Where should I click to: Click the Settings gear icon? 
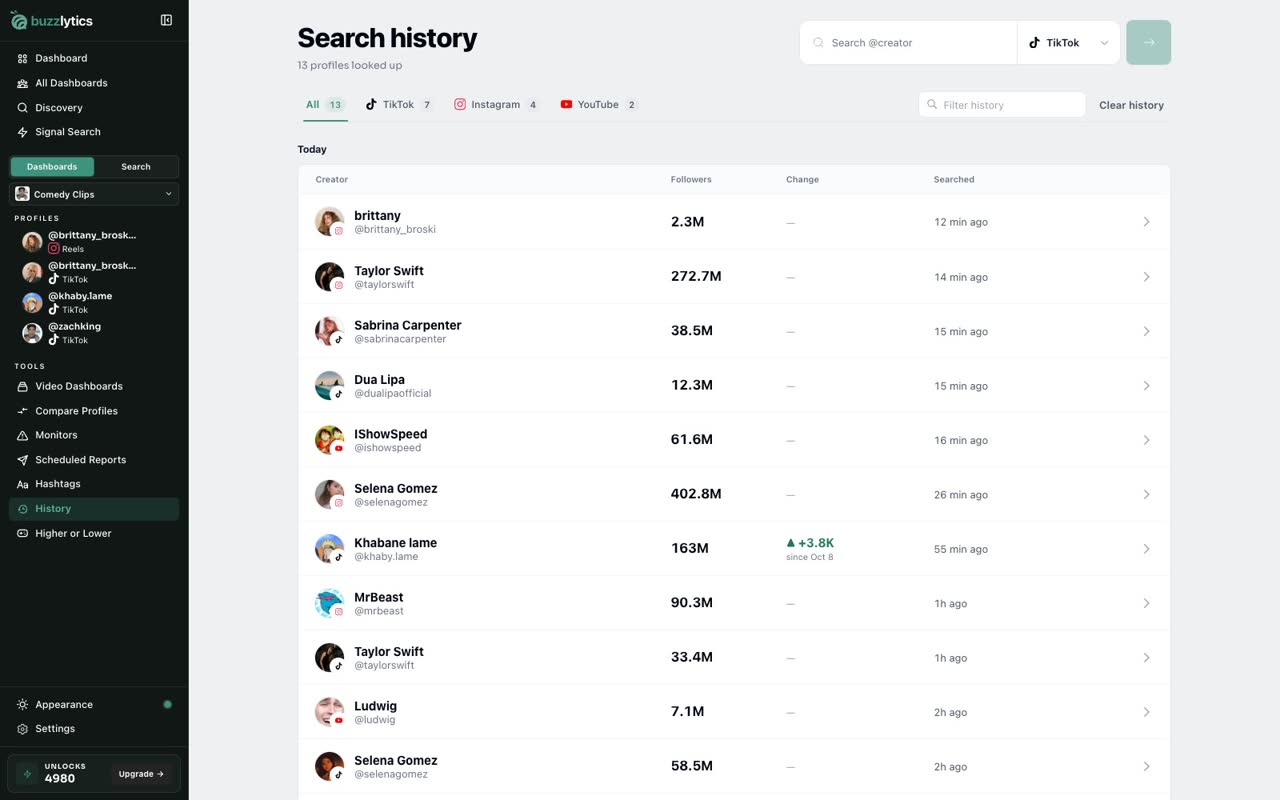coord(22,729)
